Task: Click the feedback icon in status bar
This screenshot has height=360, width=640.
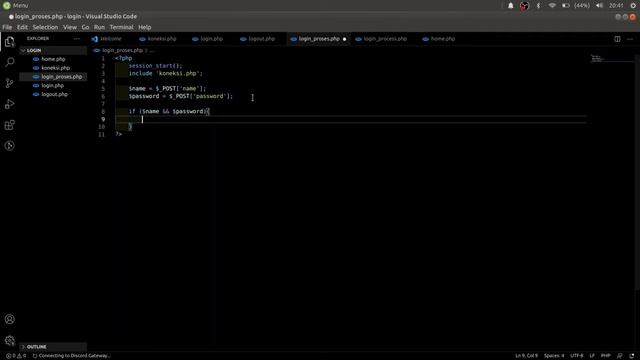Action: click(x=620, y=356)
